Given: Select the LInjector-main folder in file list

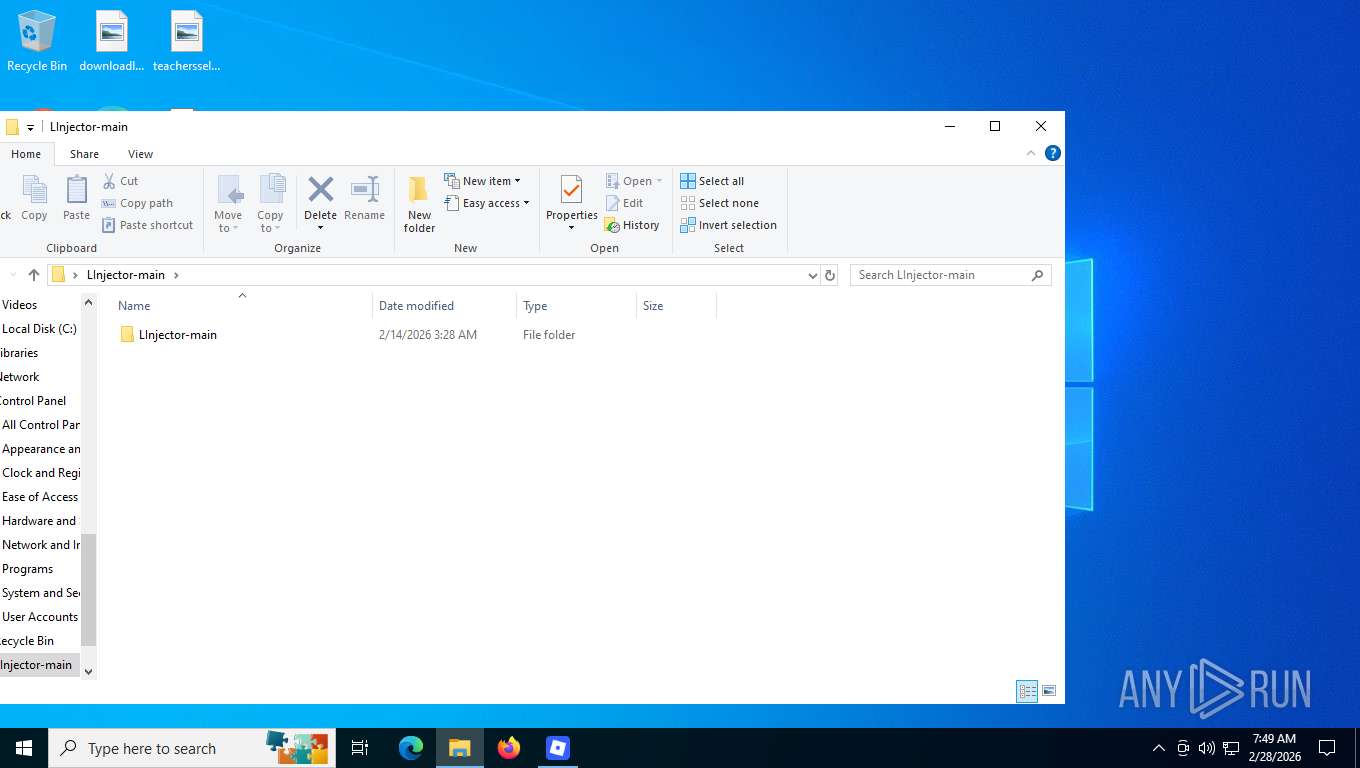Looking at the screenshot, I should click(178, 335).
